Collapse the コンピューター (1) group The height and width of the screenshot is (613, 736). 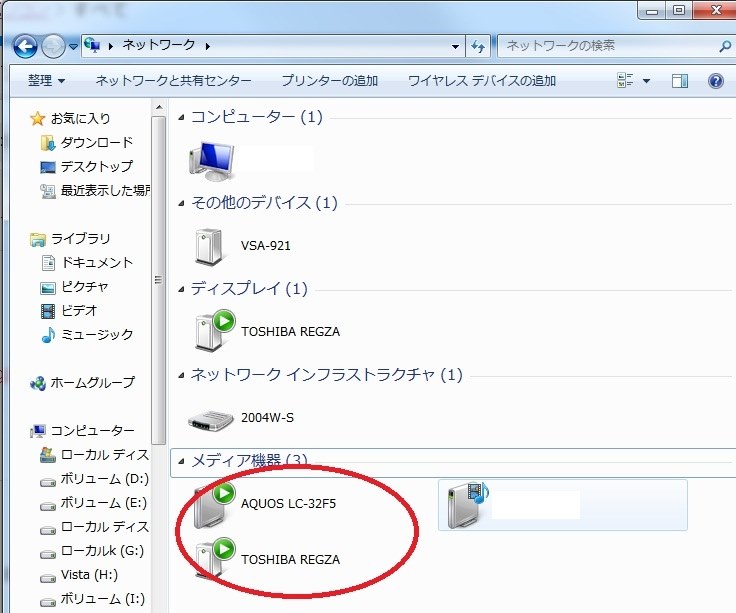pos(181,117)
